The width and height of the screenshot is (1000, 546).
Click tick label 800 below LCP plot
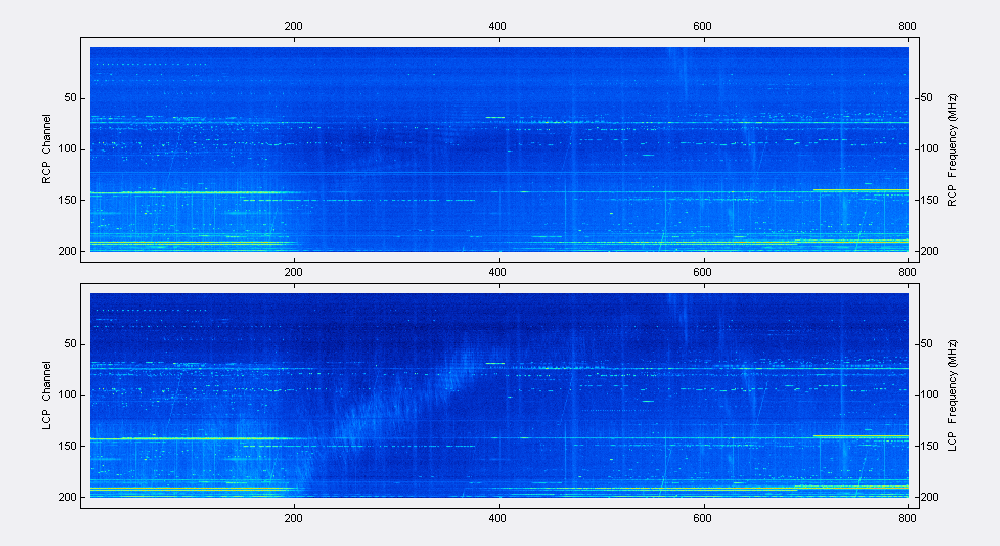(907, 518)
